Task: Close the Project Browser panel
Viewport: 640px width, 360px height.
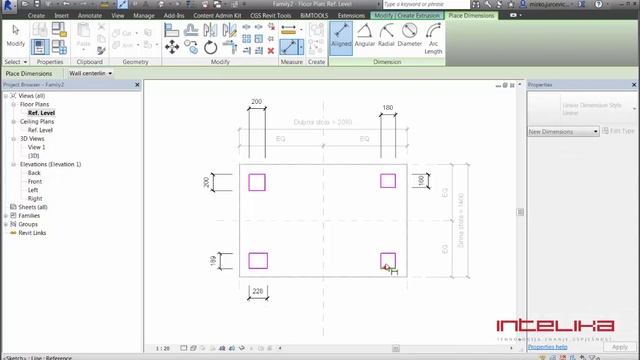Action: click(x=137, y=84)
